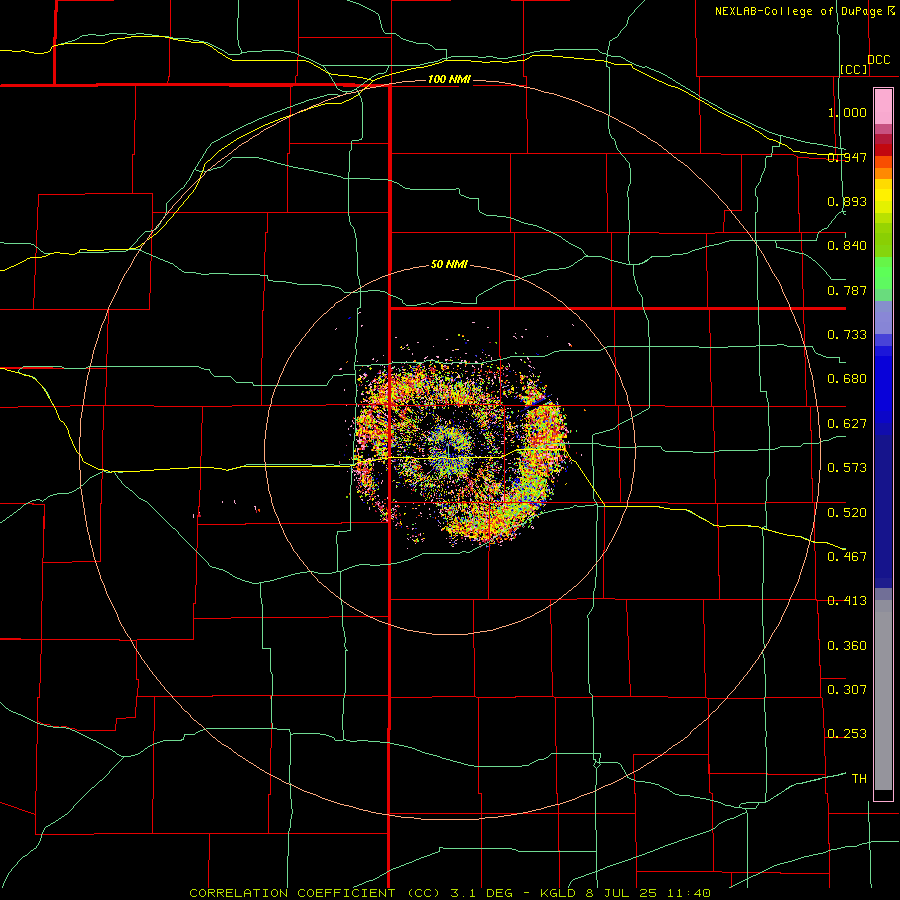Click the 0.573 legend value

pyautogui.click(x=847, y=468)
